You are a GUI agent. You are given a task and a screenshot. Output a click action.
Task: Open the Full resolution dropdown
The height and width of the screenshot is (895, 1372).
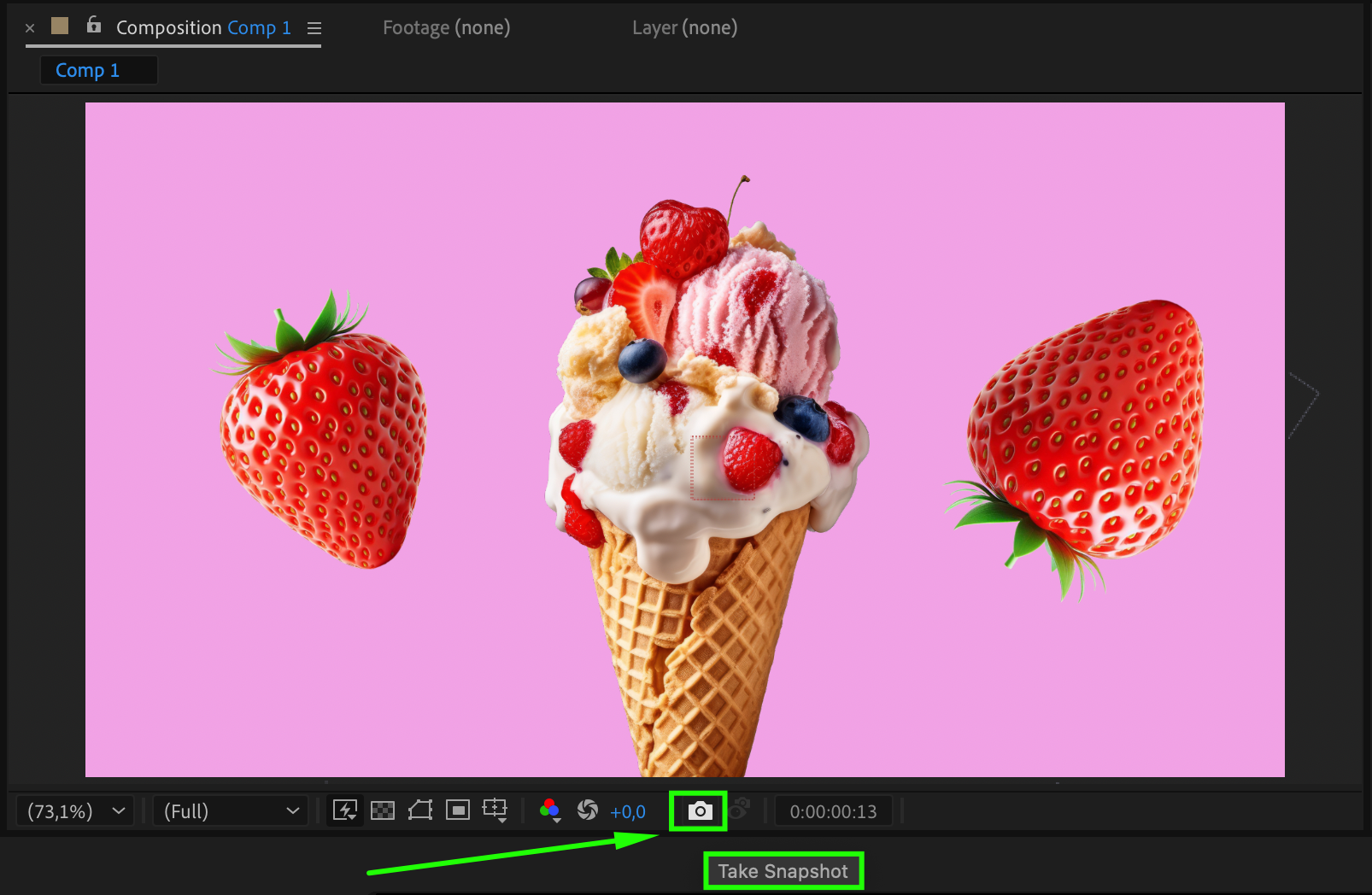pyautogui.click(x=231, y=811)
